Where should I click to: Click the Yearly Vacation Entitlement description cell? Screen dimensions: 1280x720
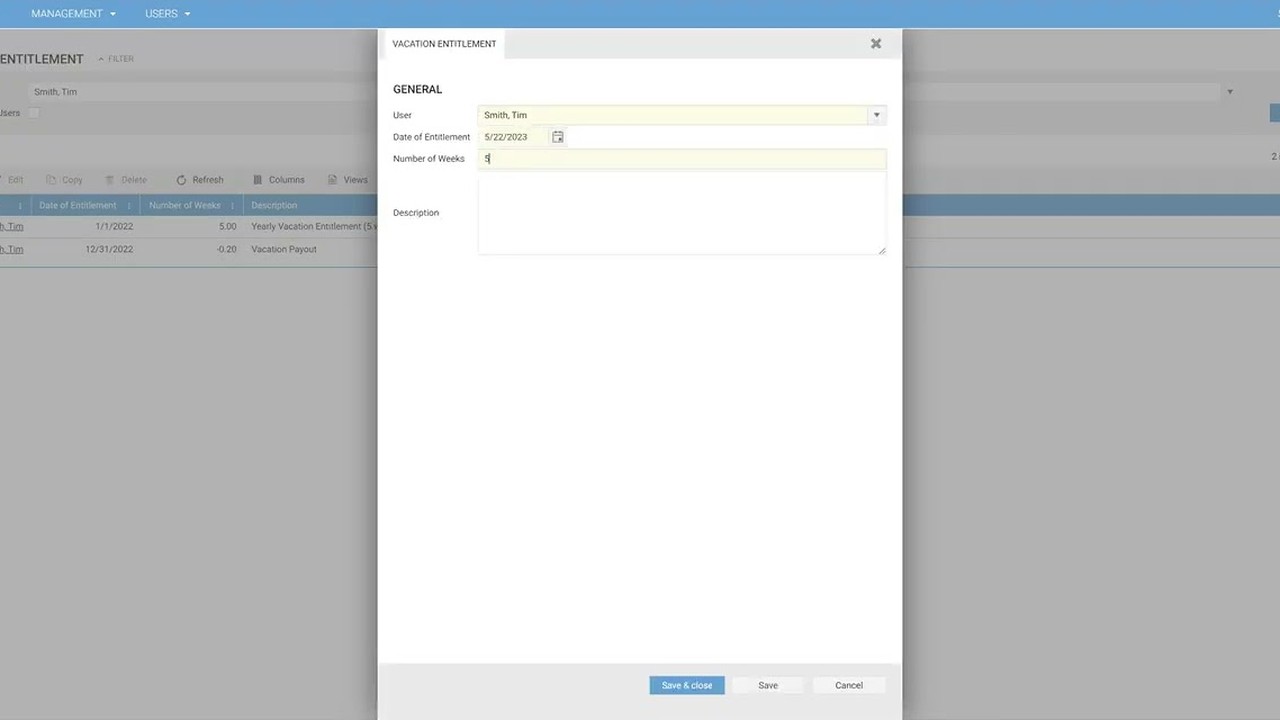pos(314,227)
